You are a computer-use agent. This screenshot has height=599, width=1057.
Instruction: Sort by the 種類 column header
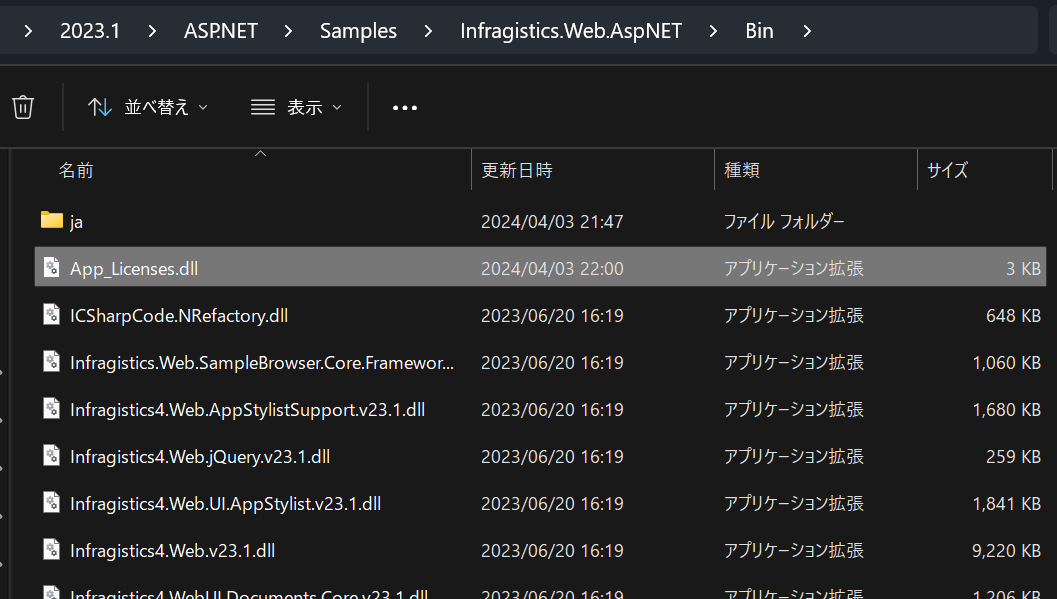pyautogui.click(x=742, y=170)
